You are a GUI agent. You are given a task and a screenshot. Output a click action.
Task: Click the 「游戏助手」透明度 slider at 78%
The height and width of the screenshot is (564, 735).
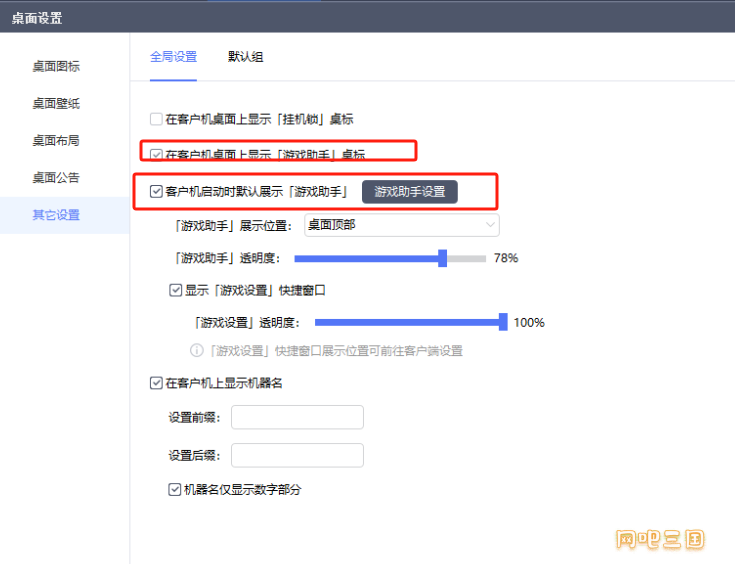[443, 258]
